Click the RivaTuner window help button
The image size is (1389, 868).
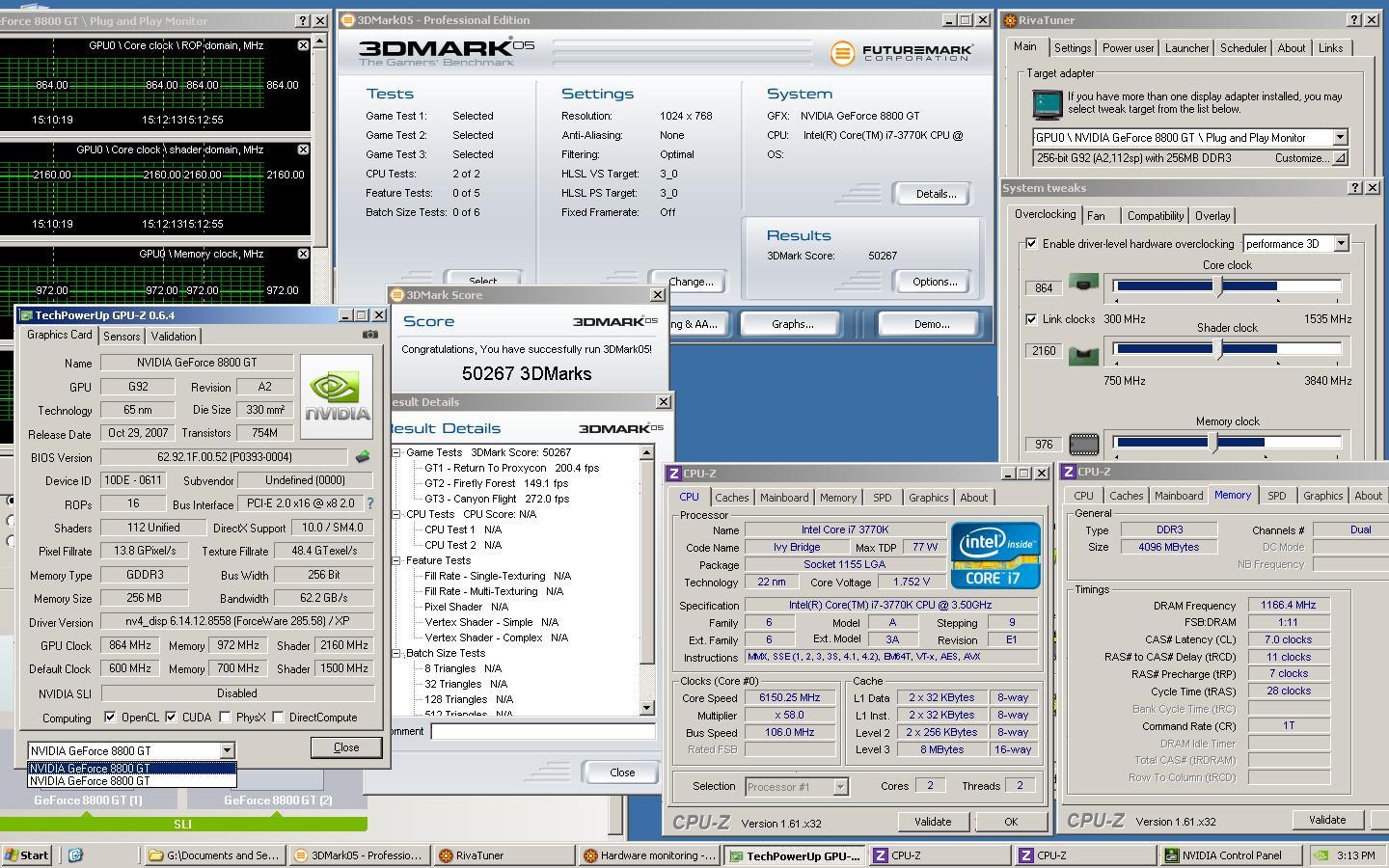(1354, 19)
